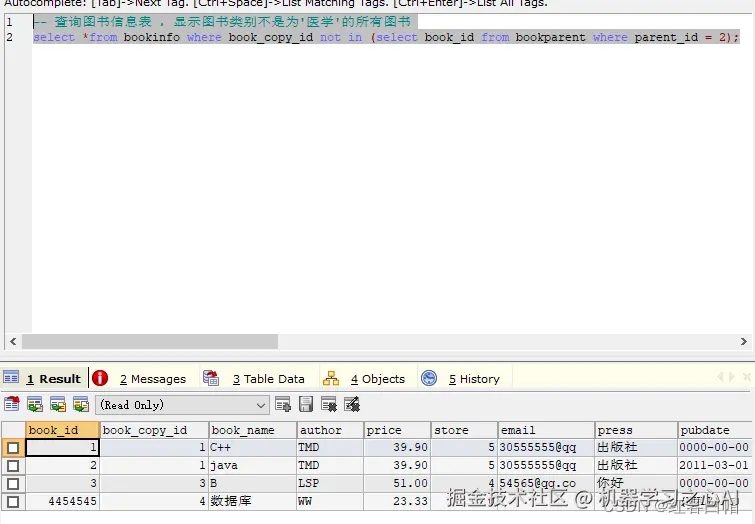Click the '54565@qq.co' email cell
This screenshot has height=524, width=755.
546,483
